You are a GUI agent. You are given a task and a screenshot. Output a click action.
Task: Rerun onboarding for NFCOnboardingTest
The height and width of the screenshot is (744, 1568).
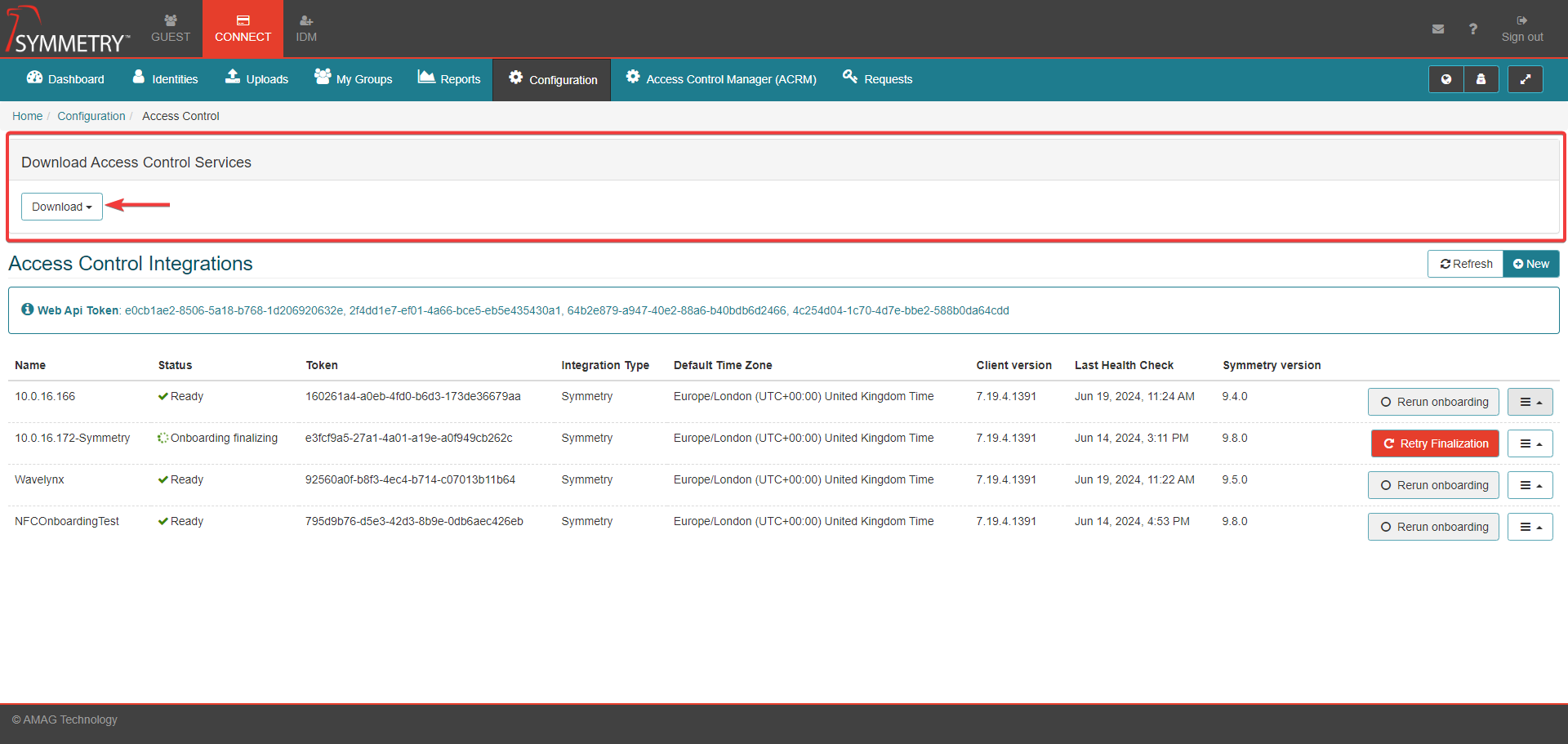pyautogui.click(x=1434, y=527)
